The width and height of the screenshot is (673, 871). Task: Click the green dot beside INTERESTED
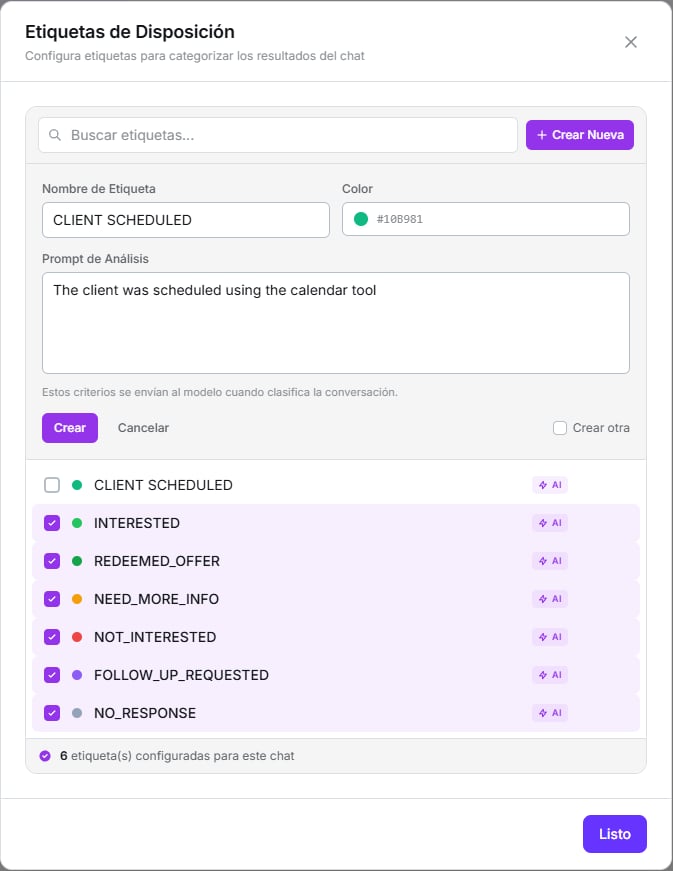point(77,523)
